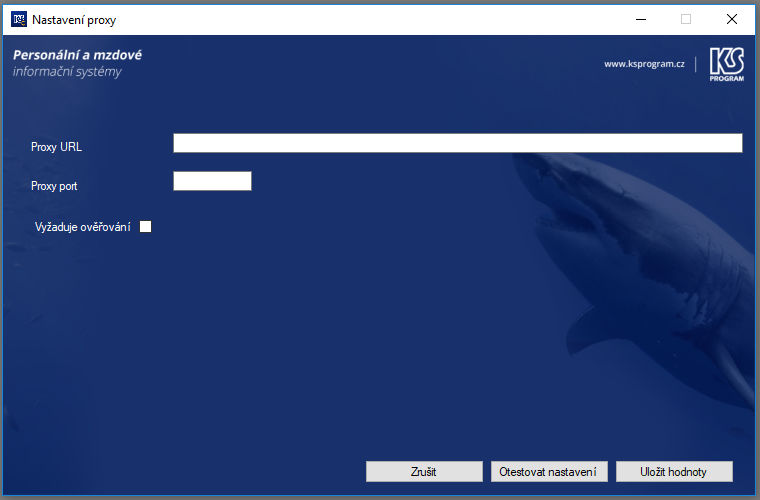The image size is (760, 500).
Task: Click the Nastavení proxy window title
Action: coord(74,20)
